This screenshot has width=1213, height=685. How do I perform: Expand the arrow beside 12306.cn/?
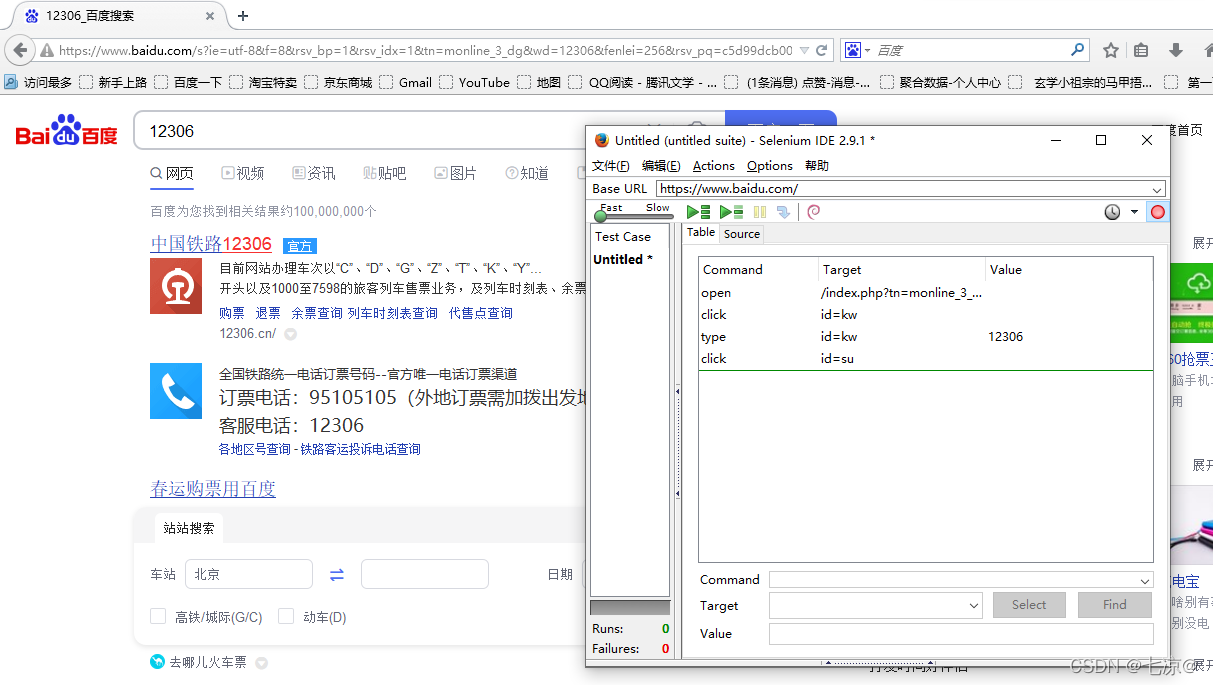tap(291, 334)
